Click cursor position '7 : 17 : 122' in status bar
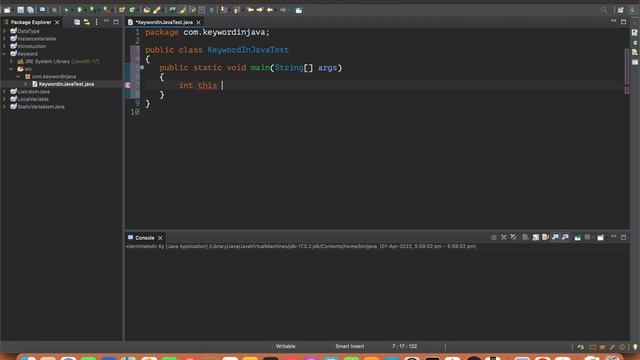Viewport: 640px width, 360px height. (x=404, y=346)
